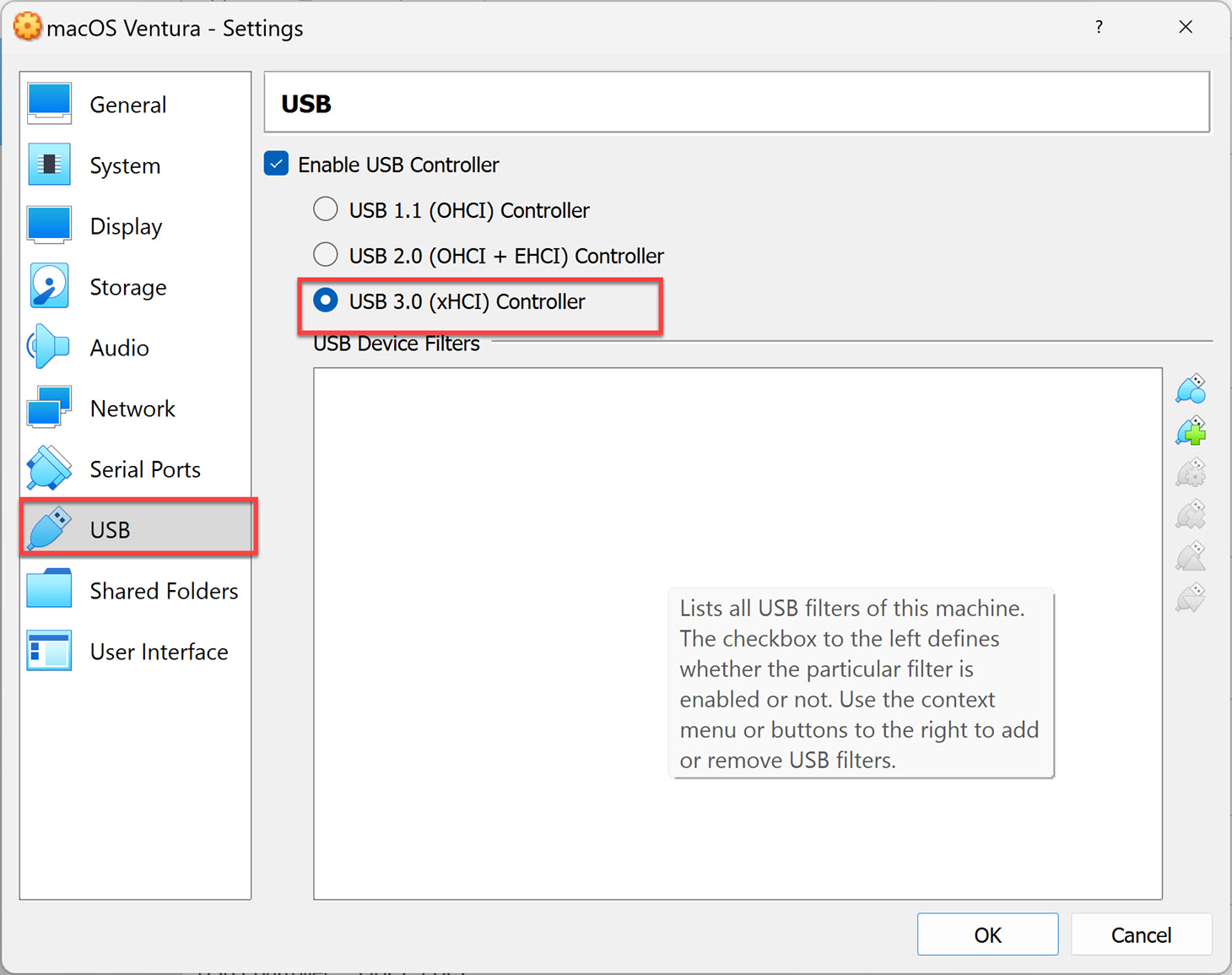Open Network settings via its icon
Screen dimensions: 1232x975
pyautogui.click(x=48, y=408)
